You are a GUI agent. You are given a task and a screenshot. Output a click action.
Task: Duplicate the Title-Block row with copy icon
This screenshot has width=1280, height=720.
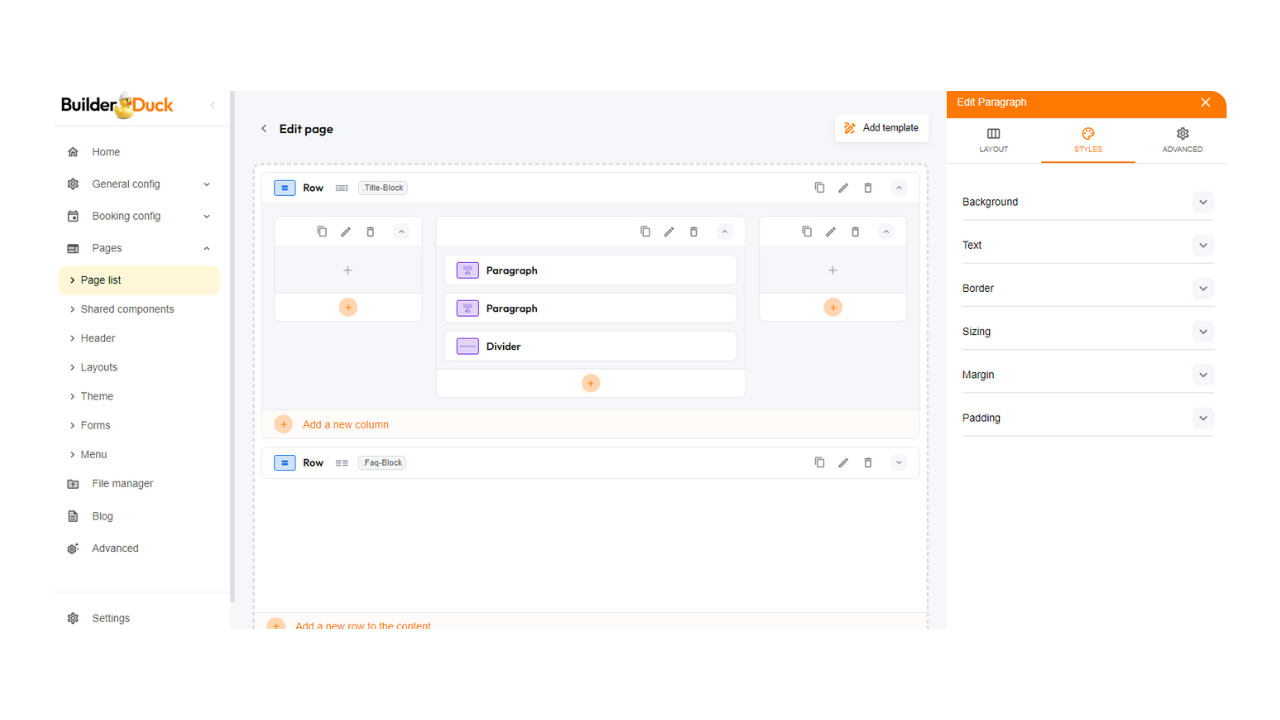819,188
